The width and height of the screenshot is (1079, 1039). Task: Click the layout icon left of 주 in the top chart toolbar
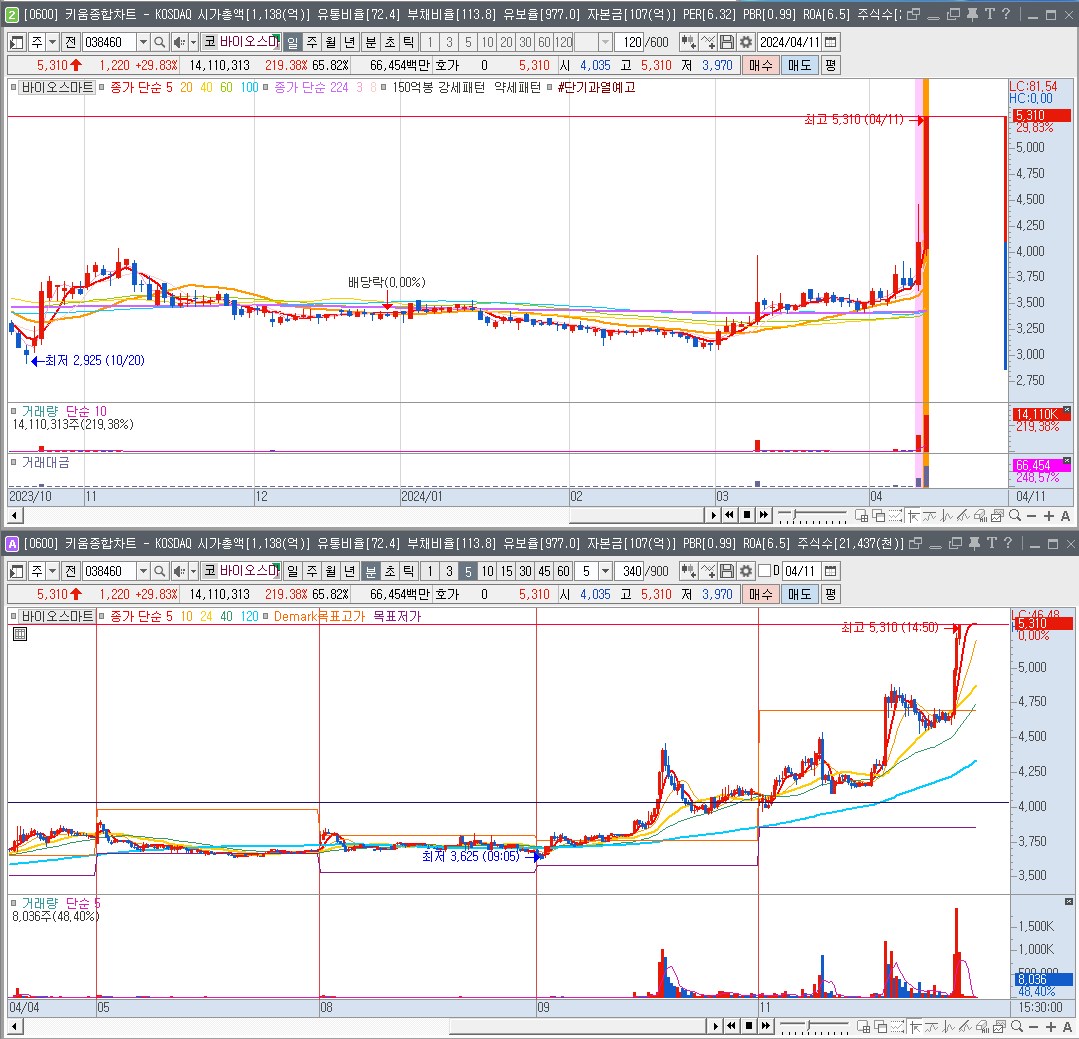(17, 43)
